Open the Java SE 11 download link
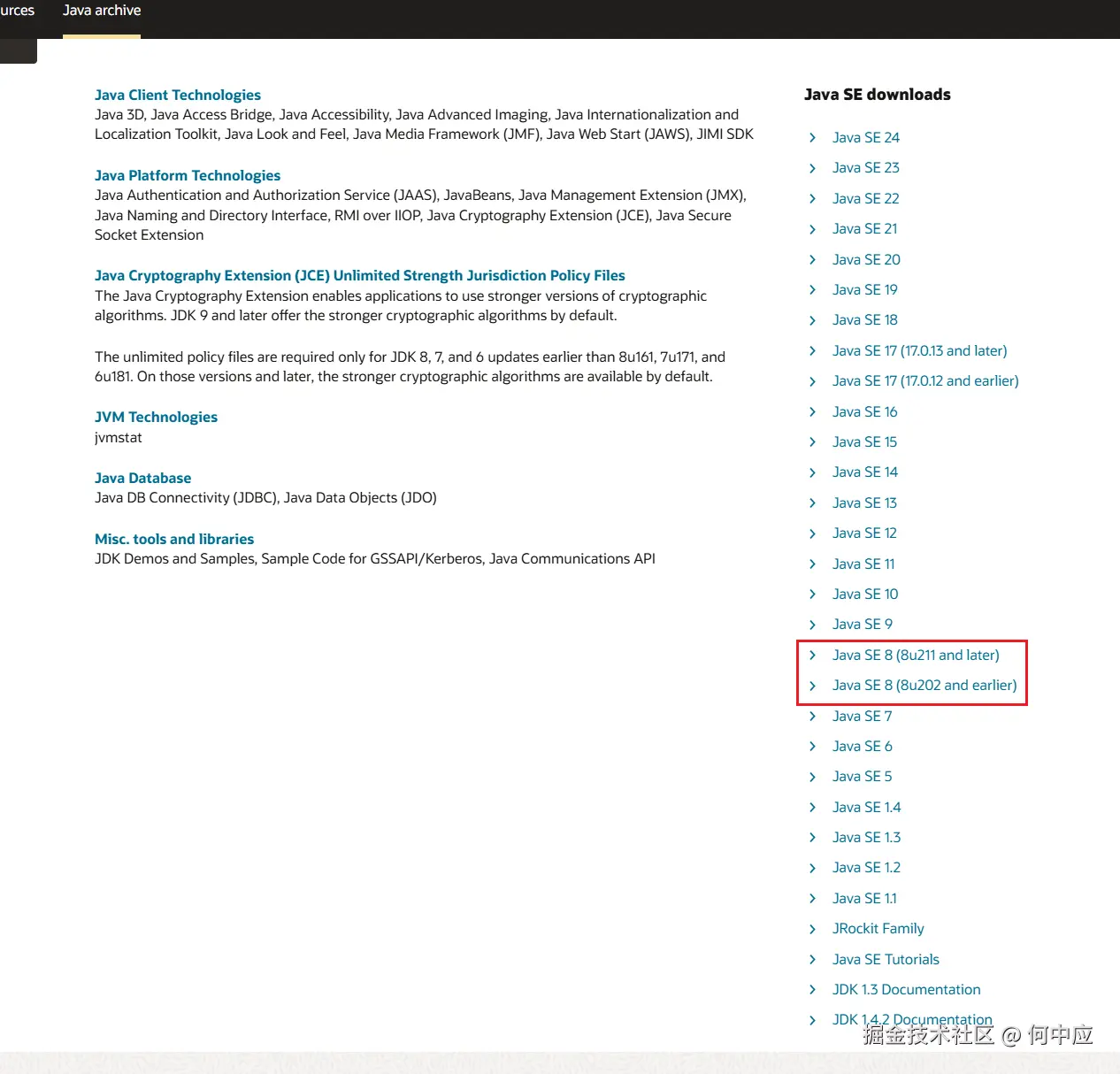 pyautogui.click(x=863, y=564)
